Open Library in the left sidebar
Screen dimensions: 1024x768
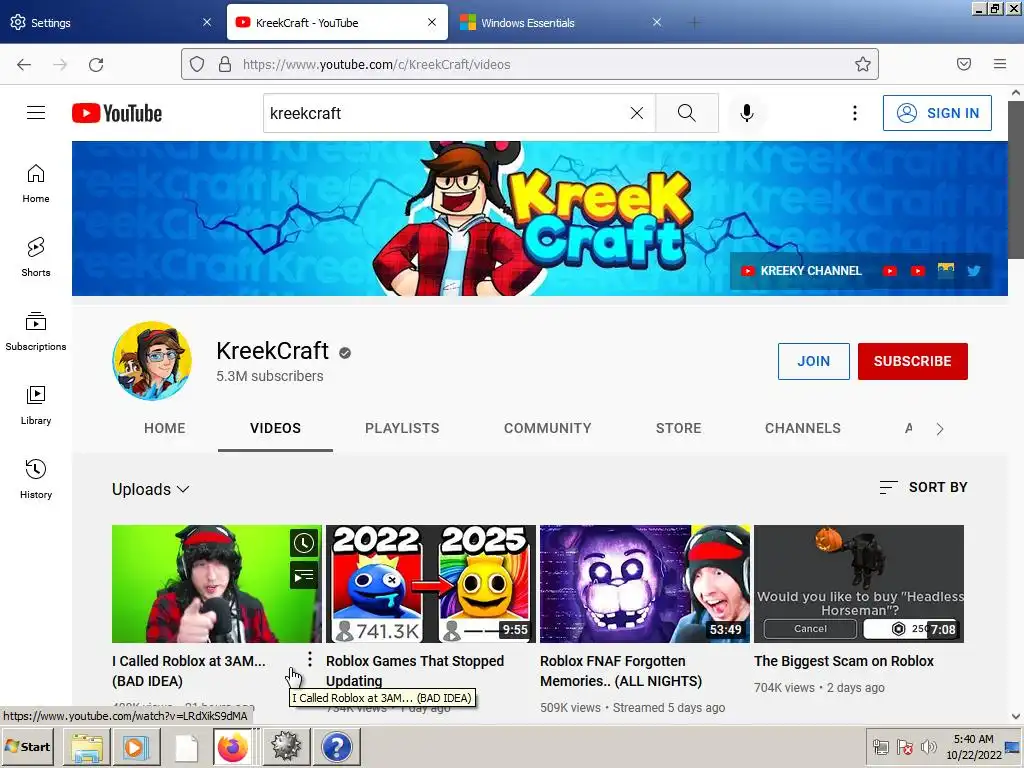tap(36, 406)
